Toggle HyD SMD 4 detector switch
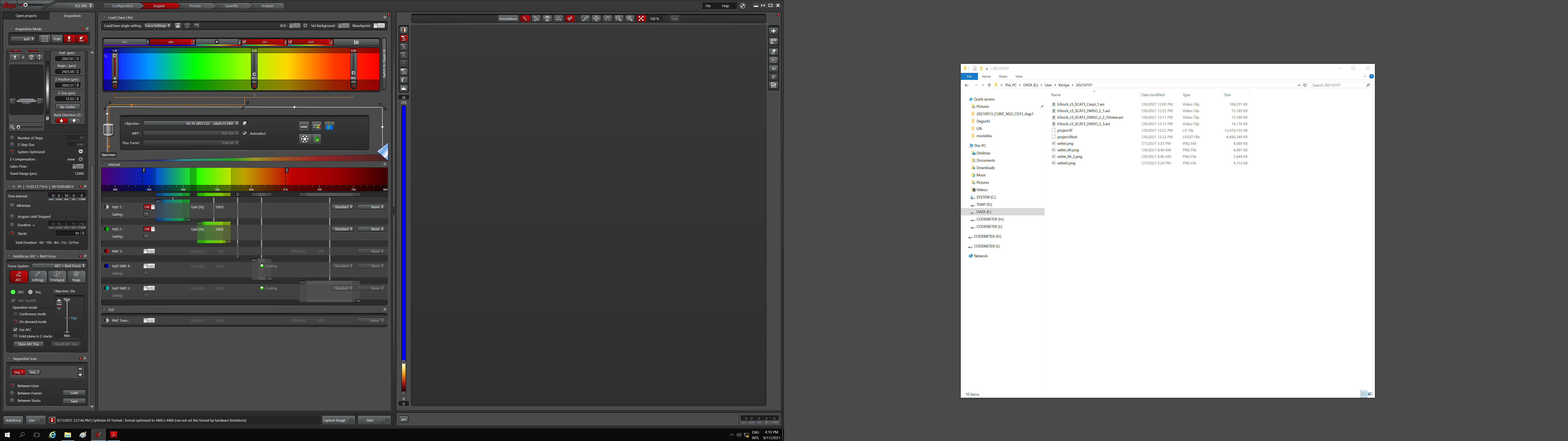The image size is (1568, 441). (x=149, y=266)
